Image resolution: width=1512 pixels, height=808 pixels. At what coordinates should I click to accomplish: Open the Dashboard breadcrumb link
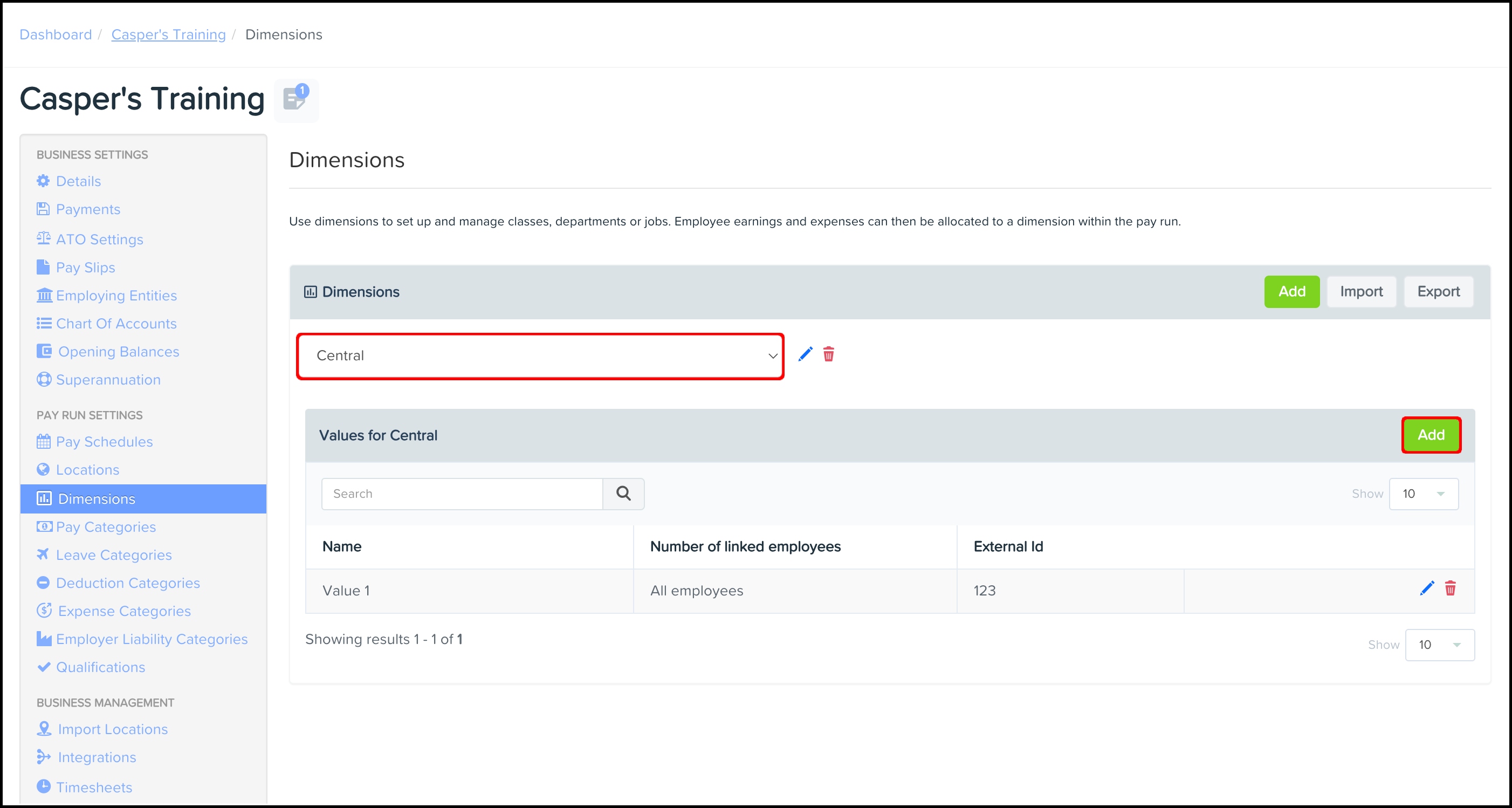(56, 35)
